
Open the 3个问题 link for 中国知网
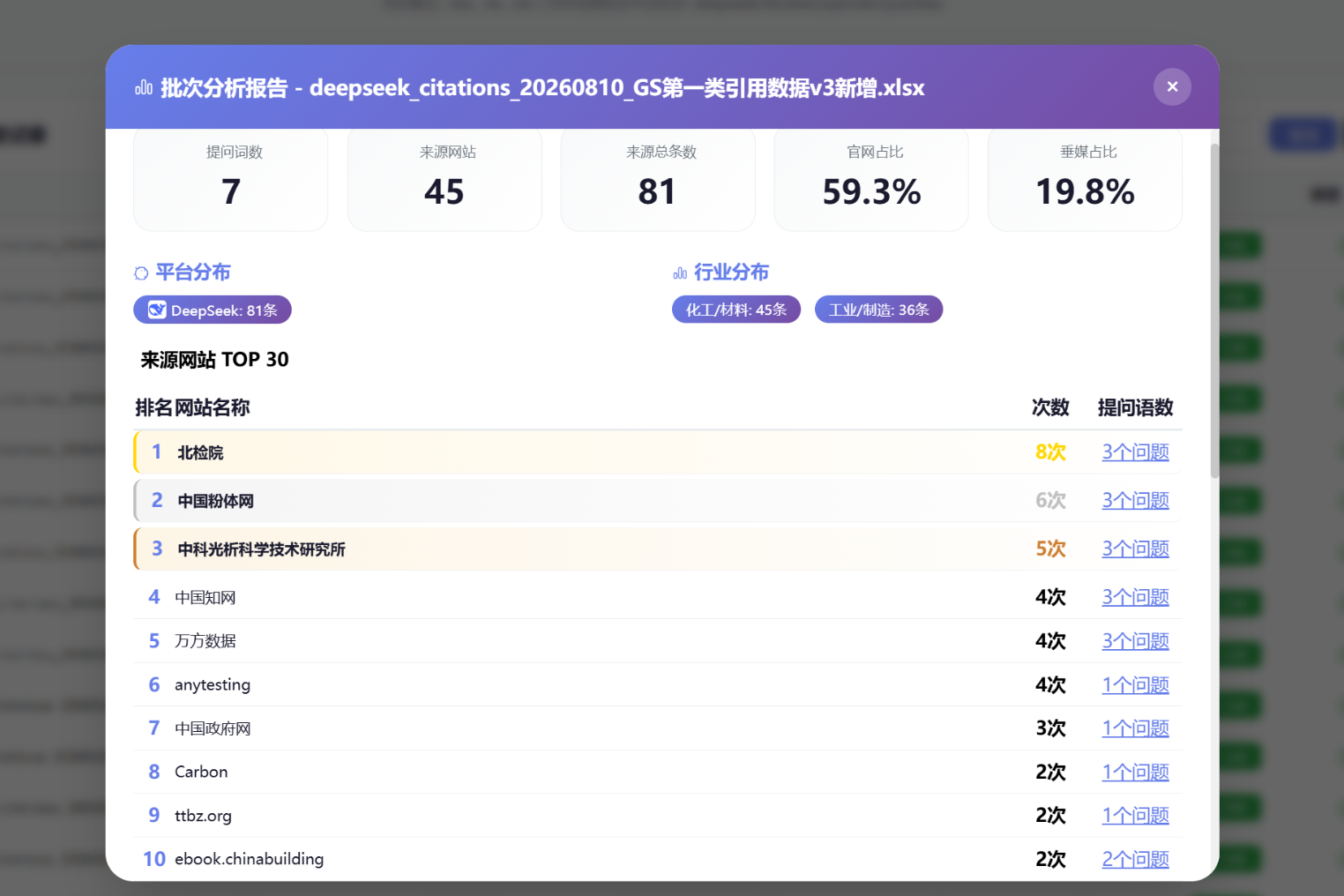pos(1135,597)
